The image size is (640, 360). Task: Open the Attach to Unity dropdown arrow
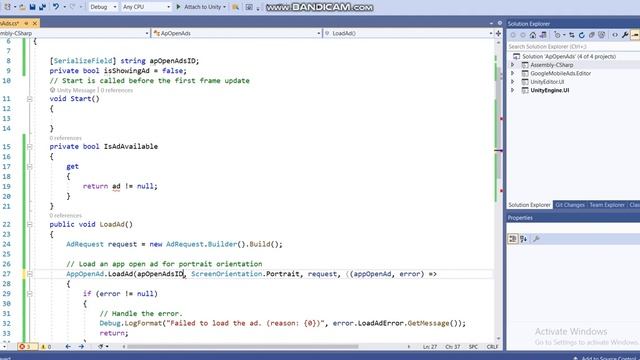point(224,7)
